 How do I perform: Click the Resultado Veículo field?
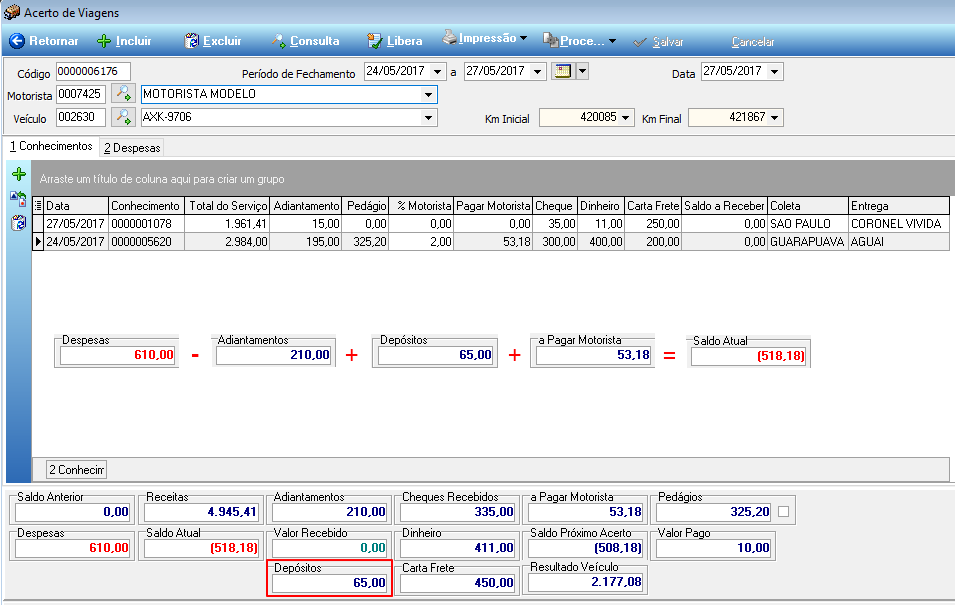point(586,582)
